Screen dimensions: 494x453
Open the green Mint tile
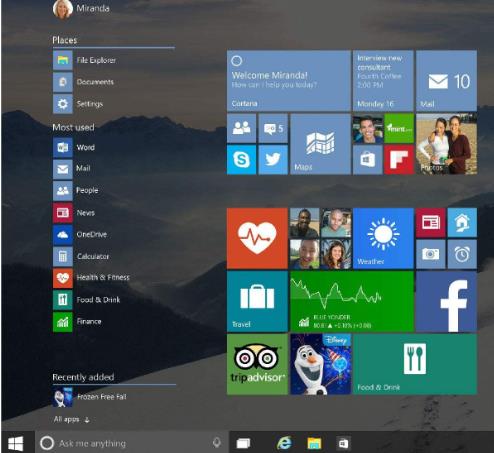click(x=399, y=128)
